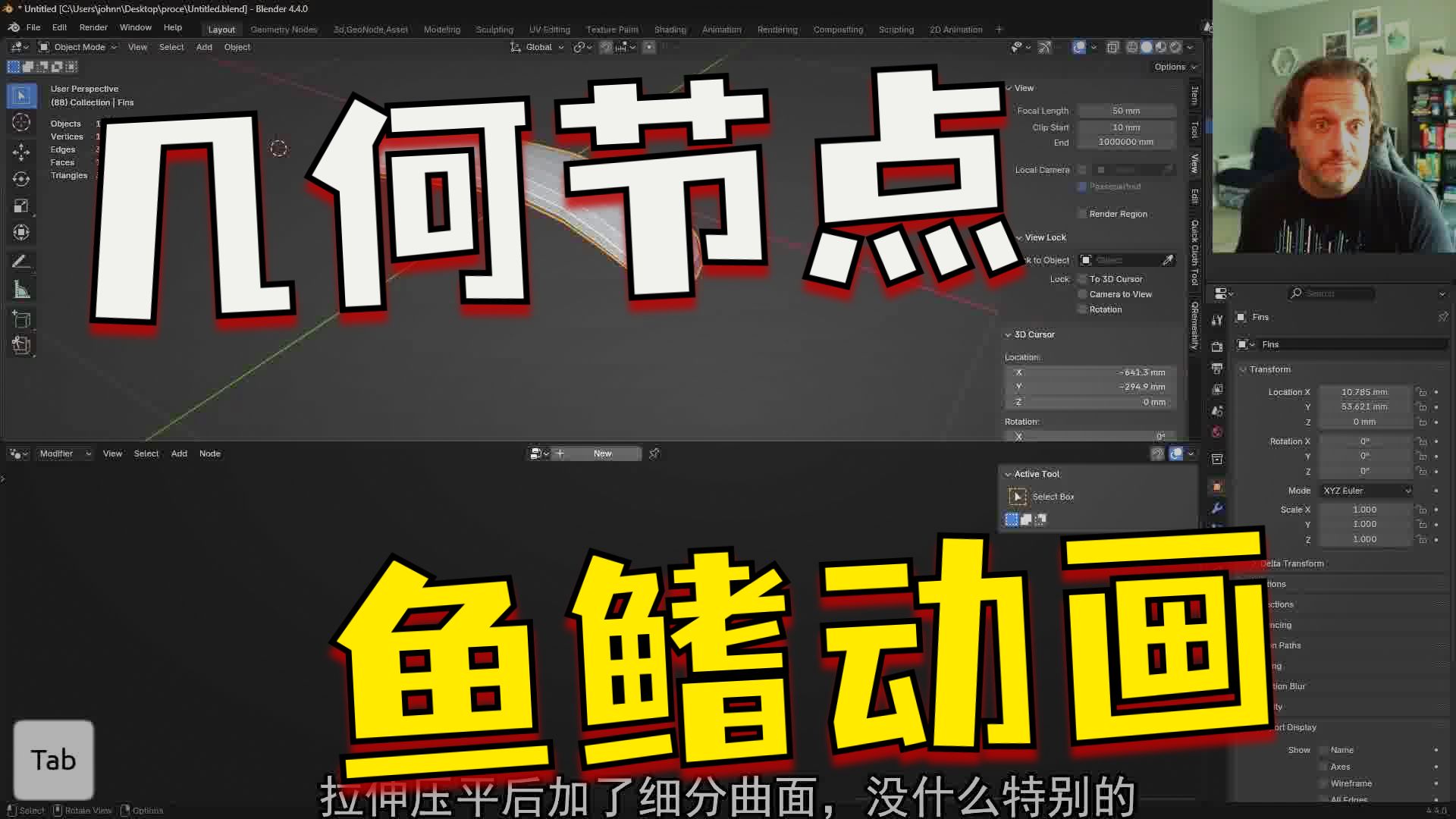Switch to the Geometry Nodes workspace tab

click(284, 30)
